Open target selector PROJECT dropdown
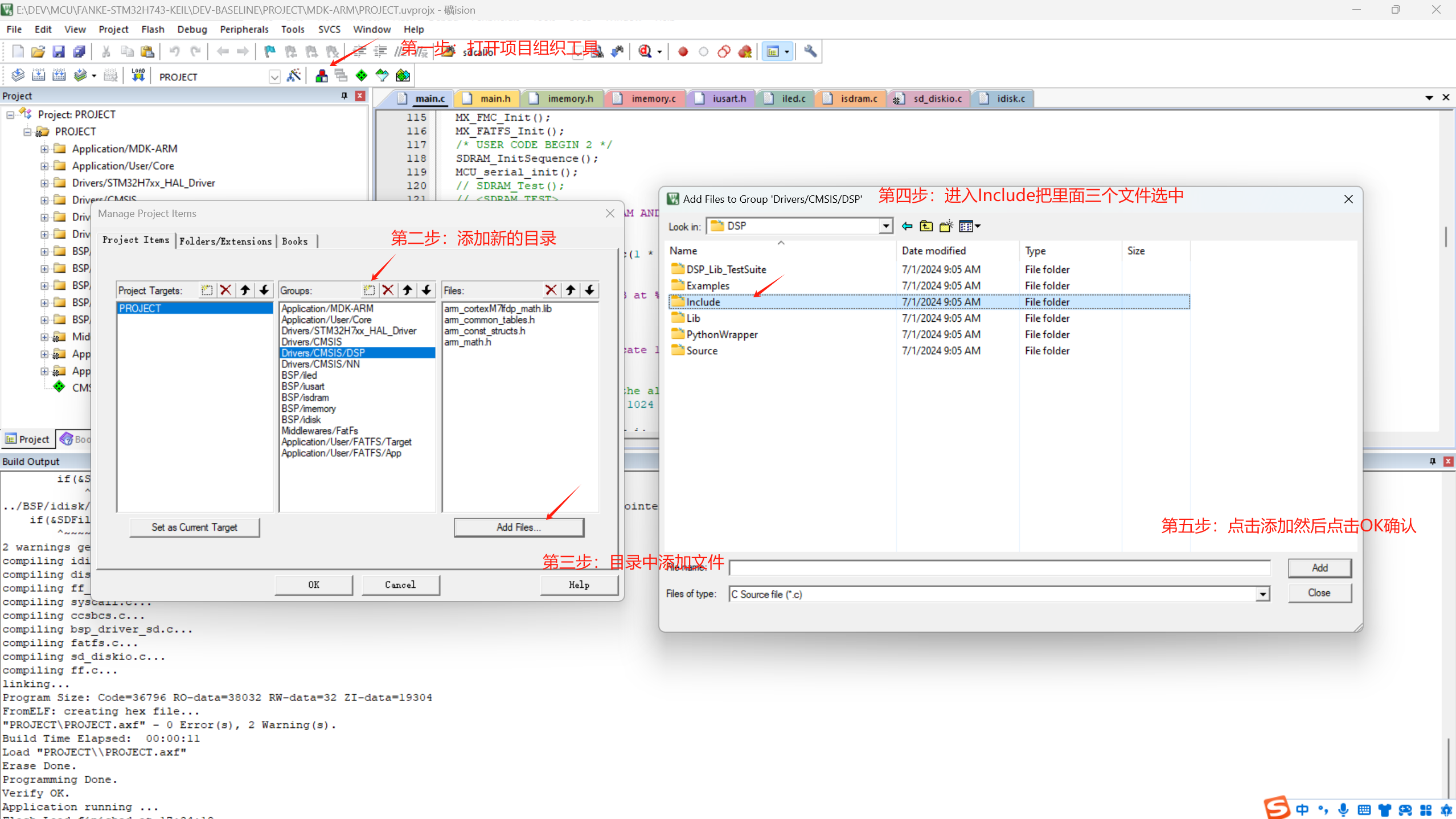This screenshot has width=1456, height=819. [274, 77]
